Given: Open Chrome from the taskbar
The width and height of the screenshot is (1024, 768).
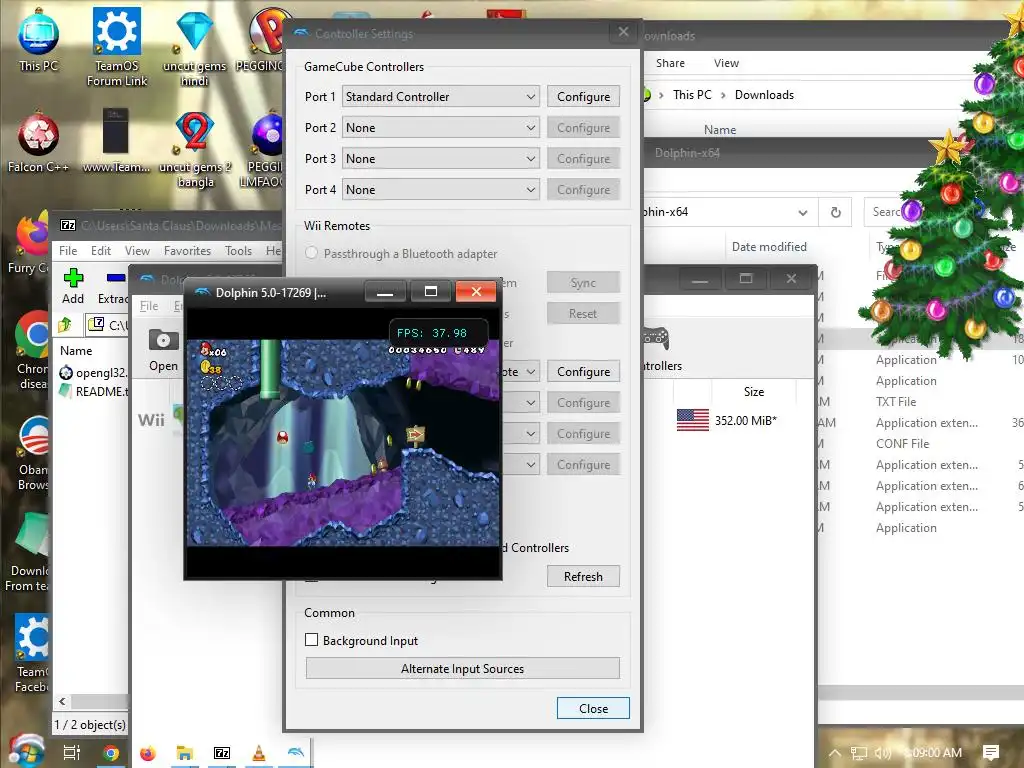Looking at the screenshot, I should coord(111,754).
